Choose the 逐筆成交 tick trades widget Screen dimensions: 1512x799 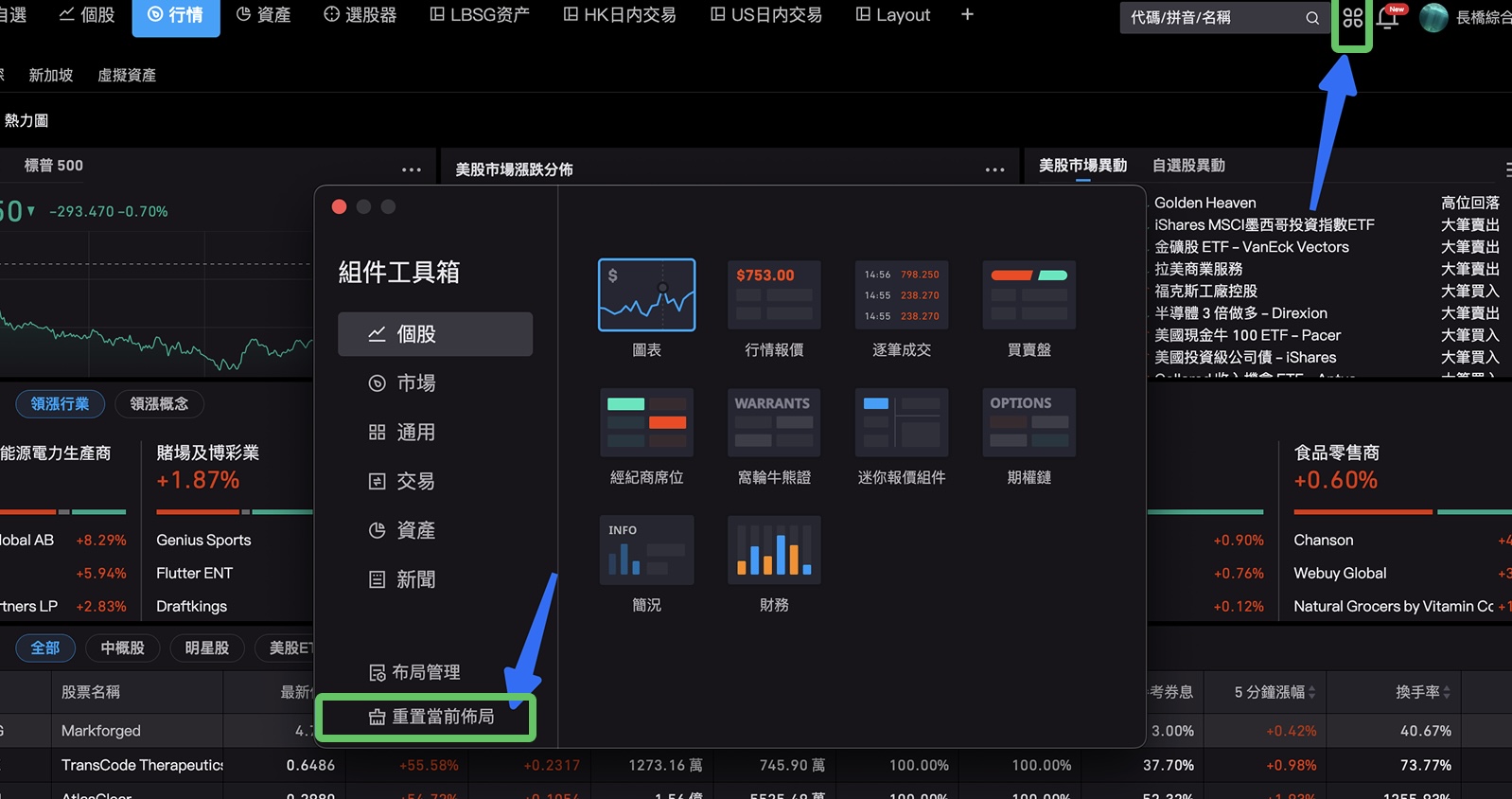click(x=901, y=295)
